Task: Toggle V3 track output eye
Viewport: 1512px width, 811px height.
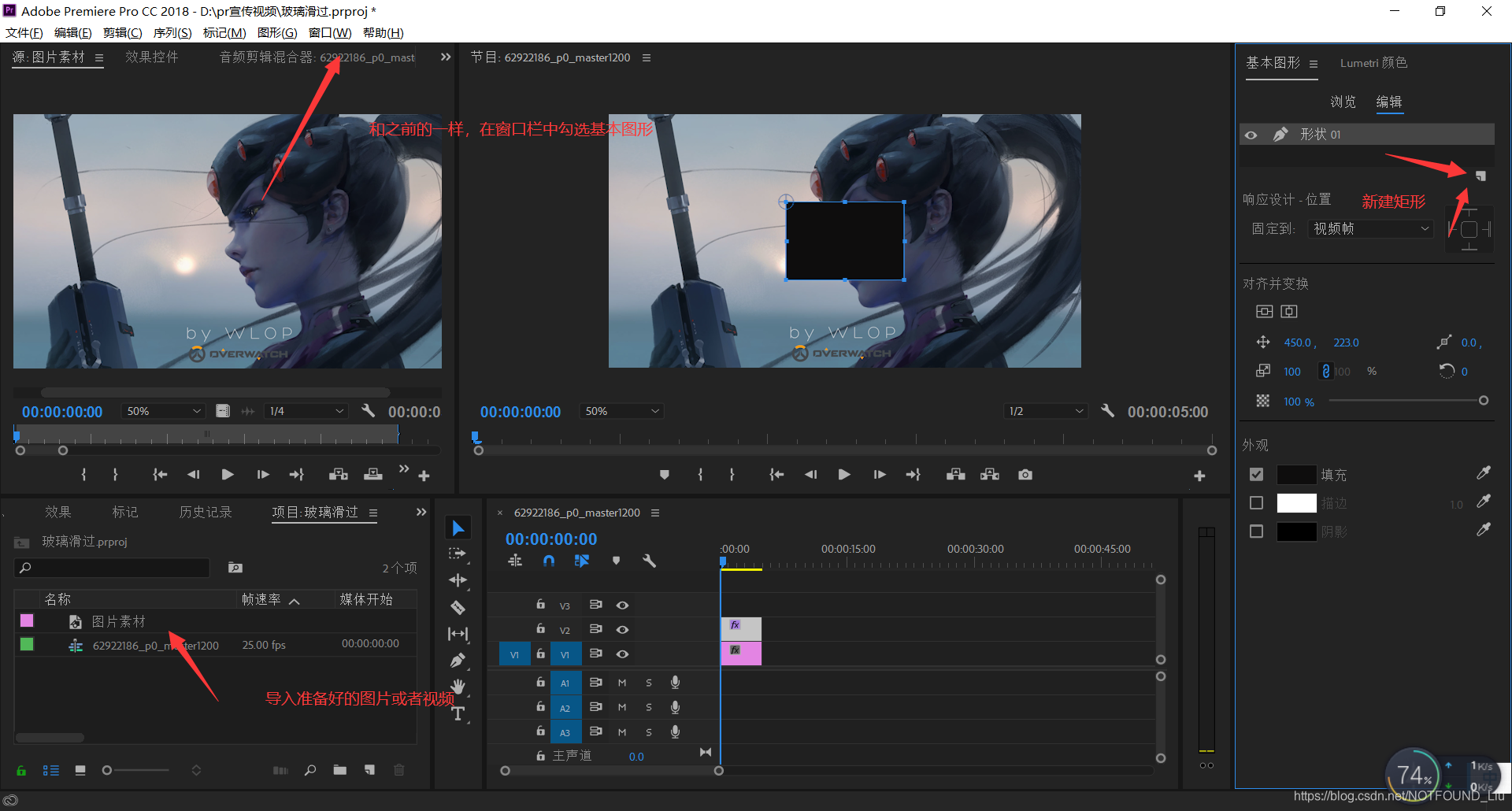Action: coord(622,605)
